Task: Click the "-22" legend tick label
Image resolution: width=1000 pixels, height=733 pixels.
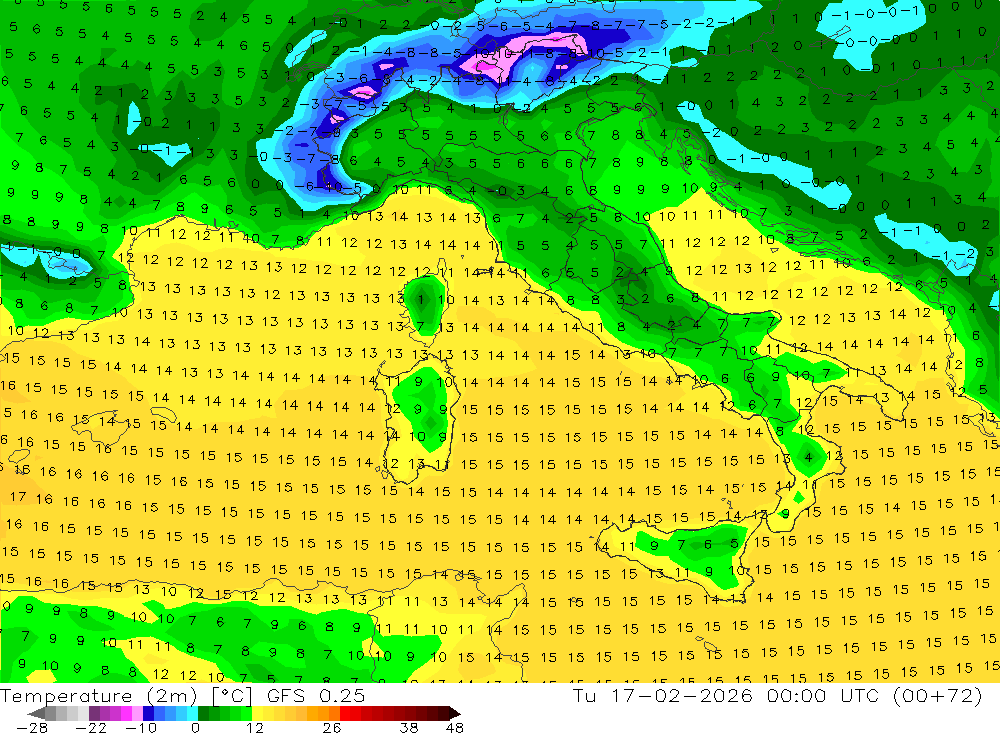Action: click(x=91, y=728)
